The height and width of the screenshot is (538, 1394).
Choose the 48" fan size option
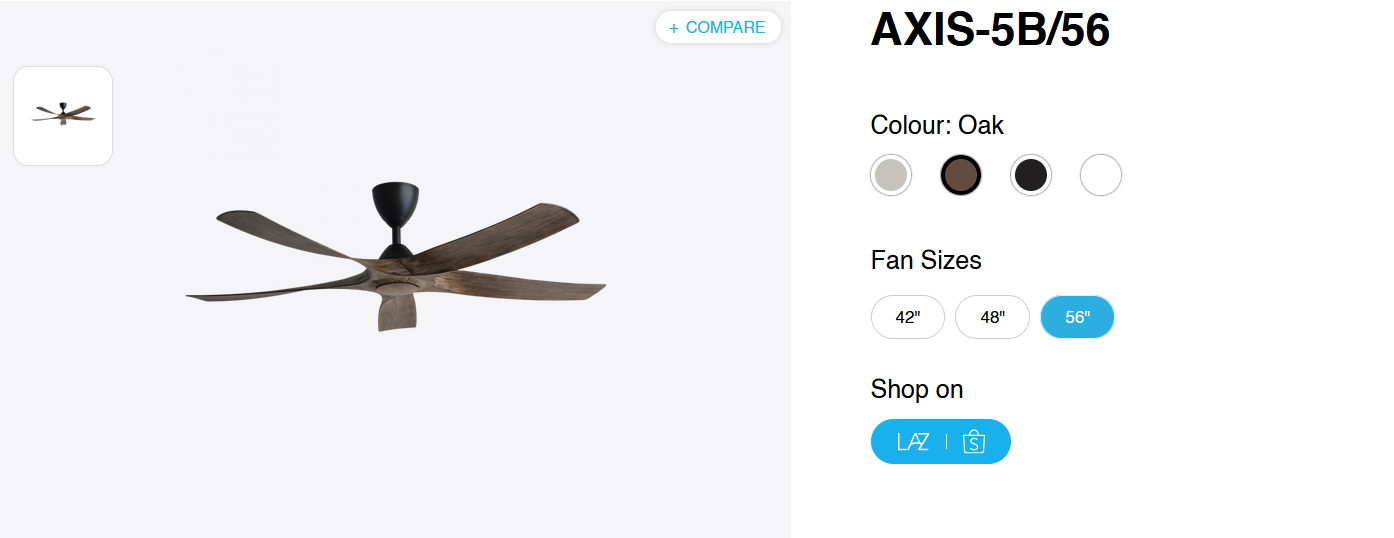992,318
